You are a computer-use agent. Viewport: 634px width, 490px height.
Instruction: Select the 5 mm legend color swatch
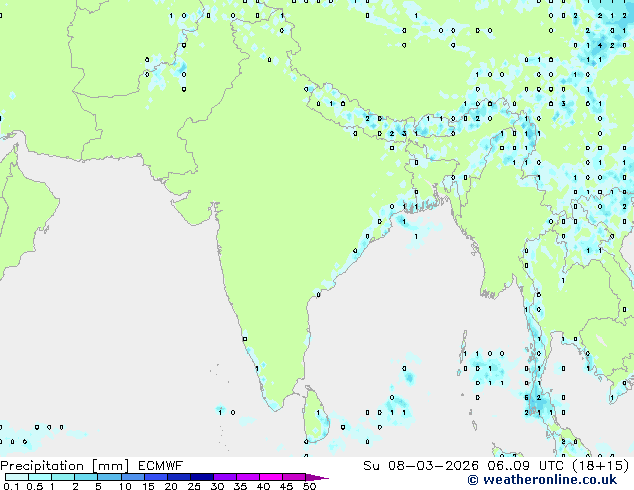pos(109,477)
